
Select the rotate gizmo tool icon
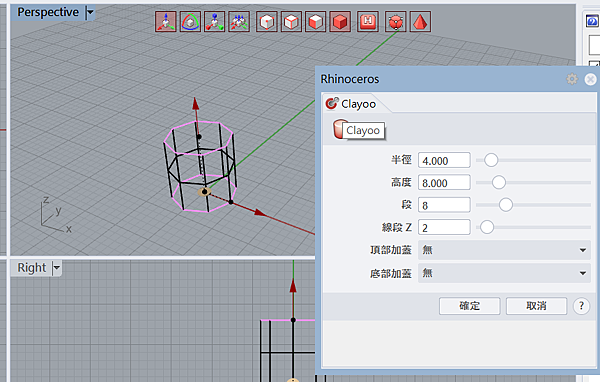click(x=190, y=21)
